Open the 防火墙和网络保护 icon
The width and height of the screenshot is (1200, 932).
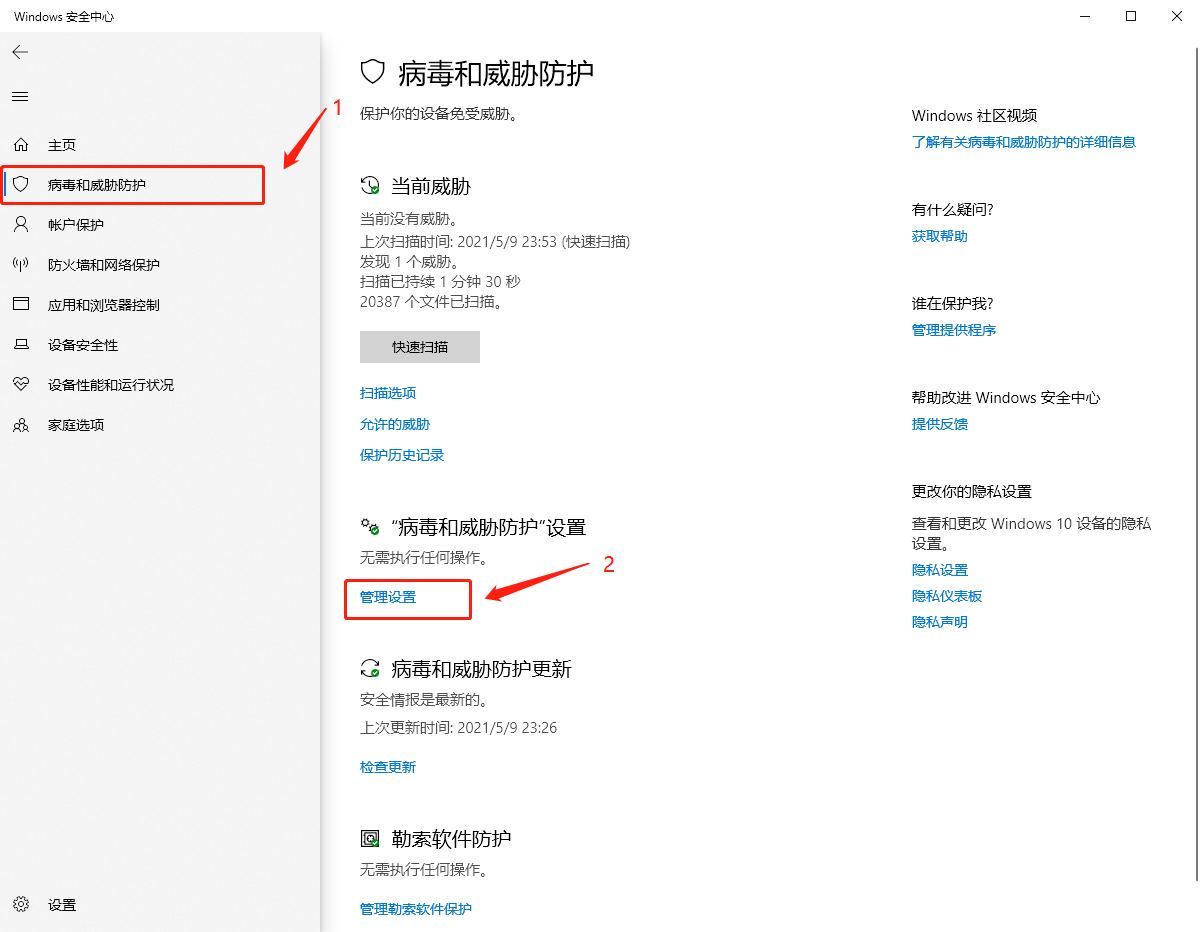click(22, 264)
